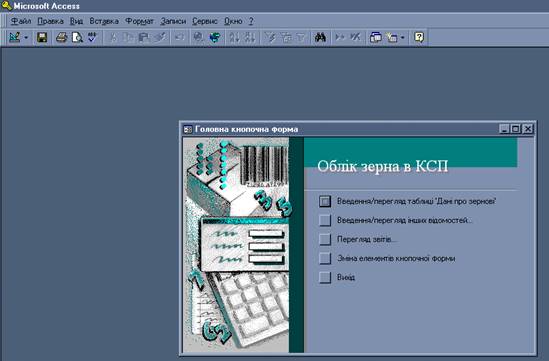
Task: Open Print Preview from toolbar
Action: click(77, 37)
